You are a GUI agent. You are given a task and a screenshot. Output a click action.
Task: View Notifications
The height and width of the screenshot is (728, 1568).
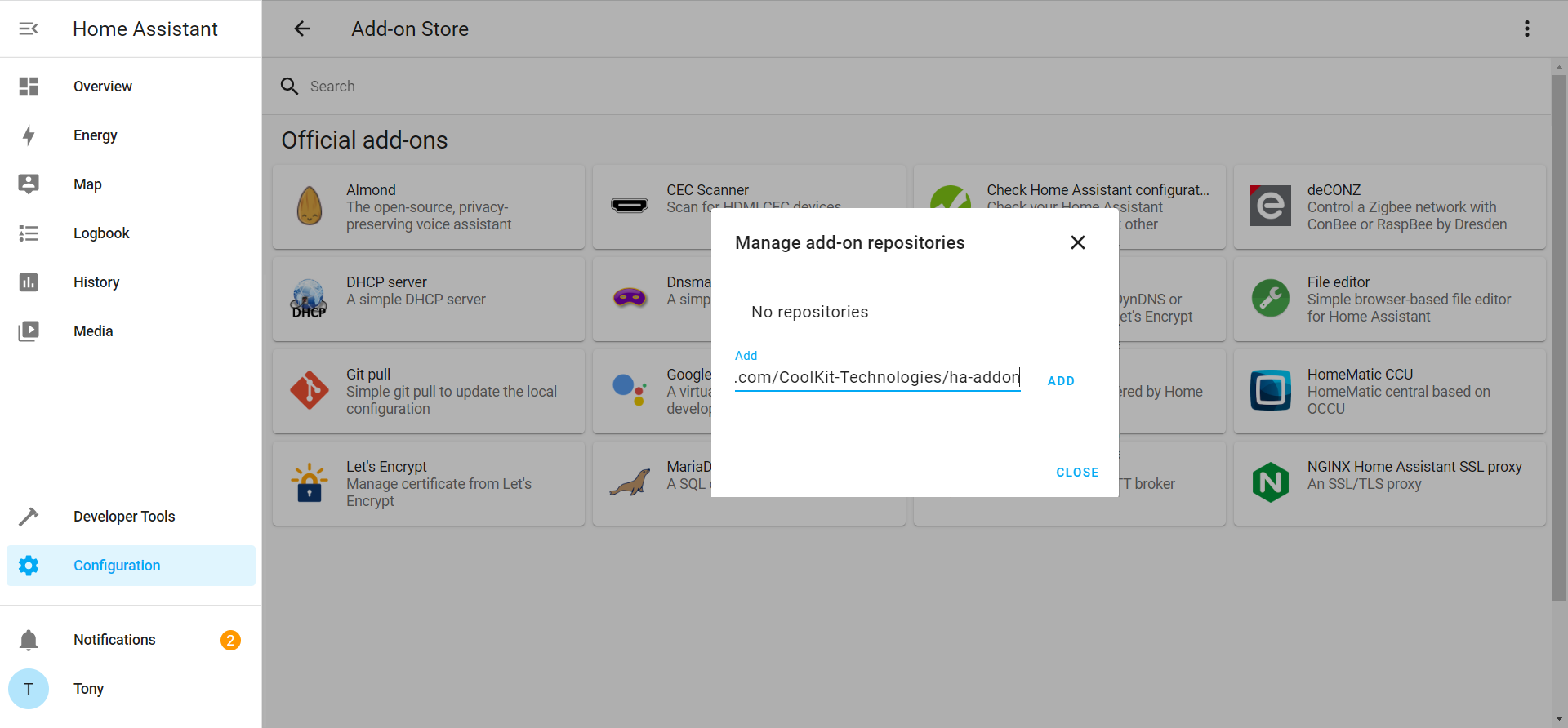(x=131, y=640)
